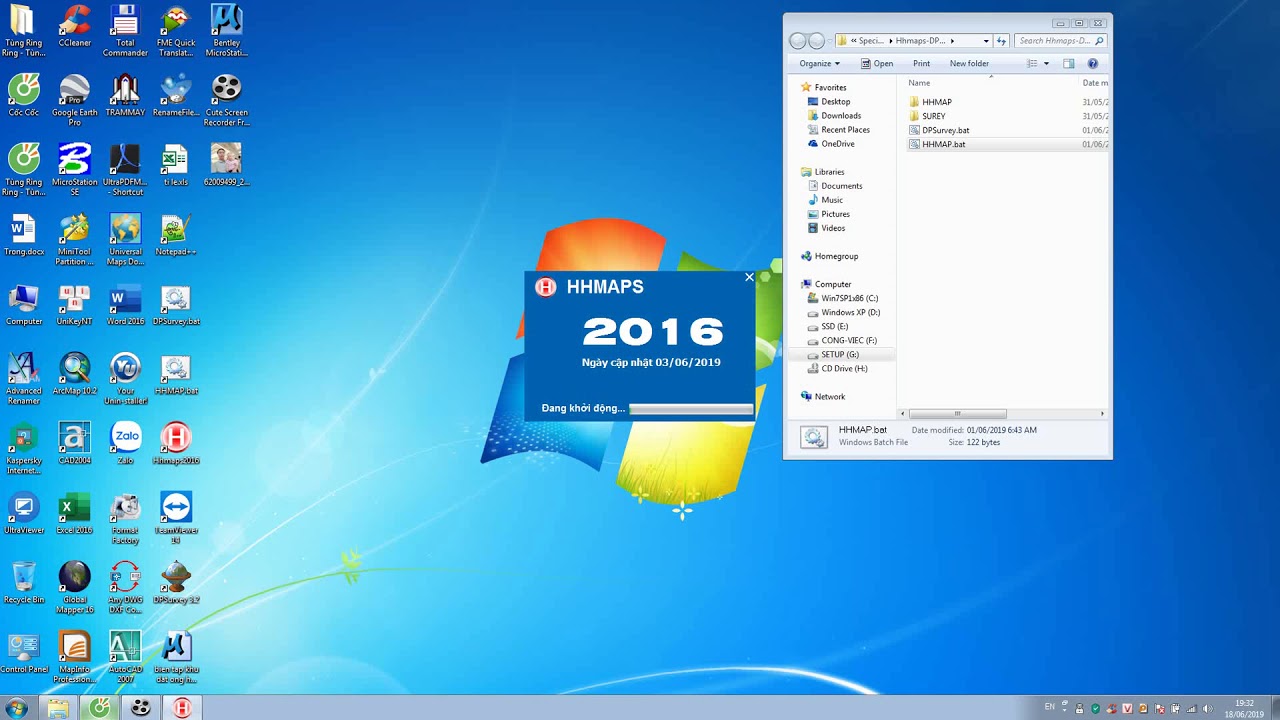Select SETUP (G:) drive in navigation pane
Viewport: 1280px width, 720px height.
click(x=839, y=354)
